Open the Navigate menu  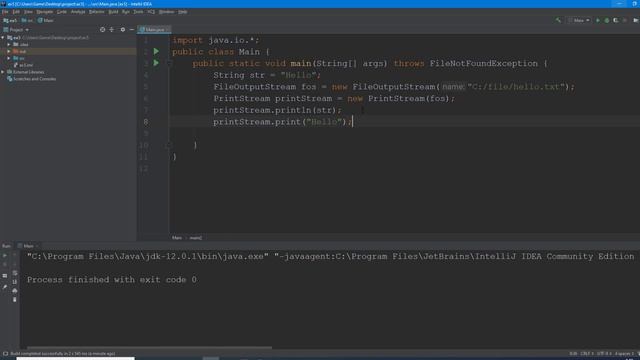click(44, 12)
